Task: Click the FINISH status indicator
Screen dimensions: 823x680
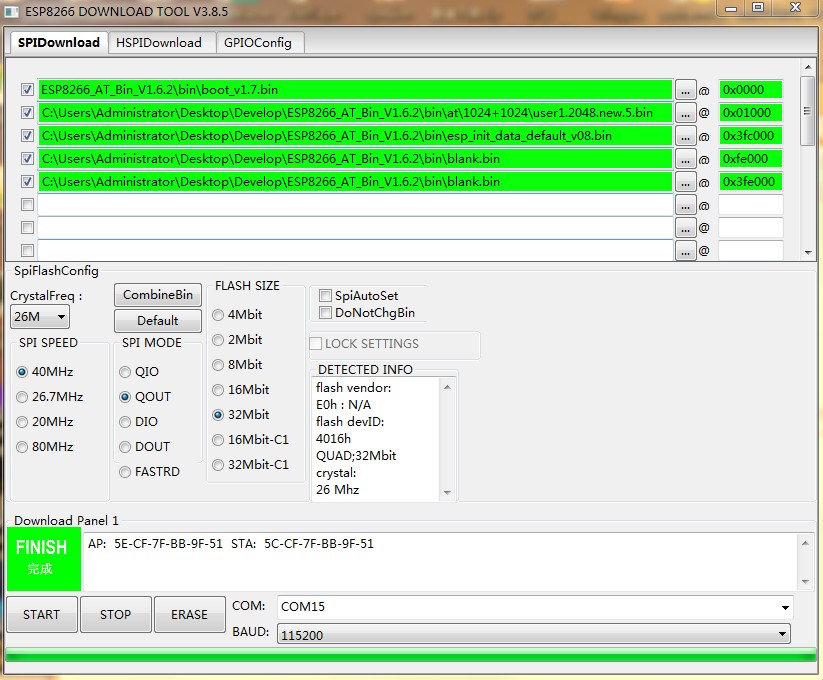Action: click(44, 559)
